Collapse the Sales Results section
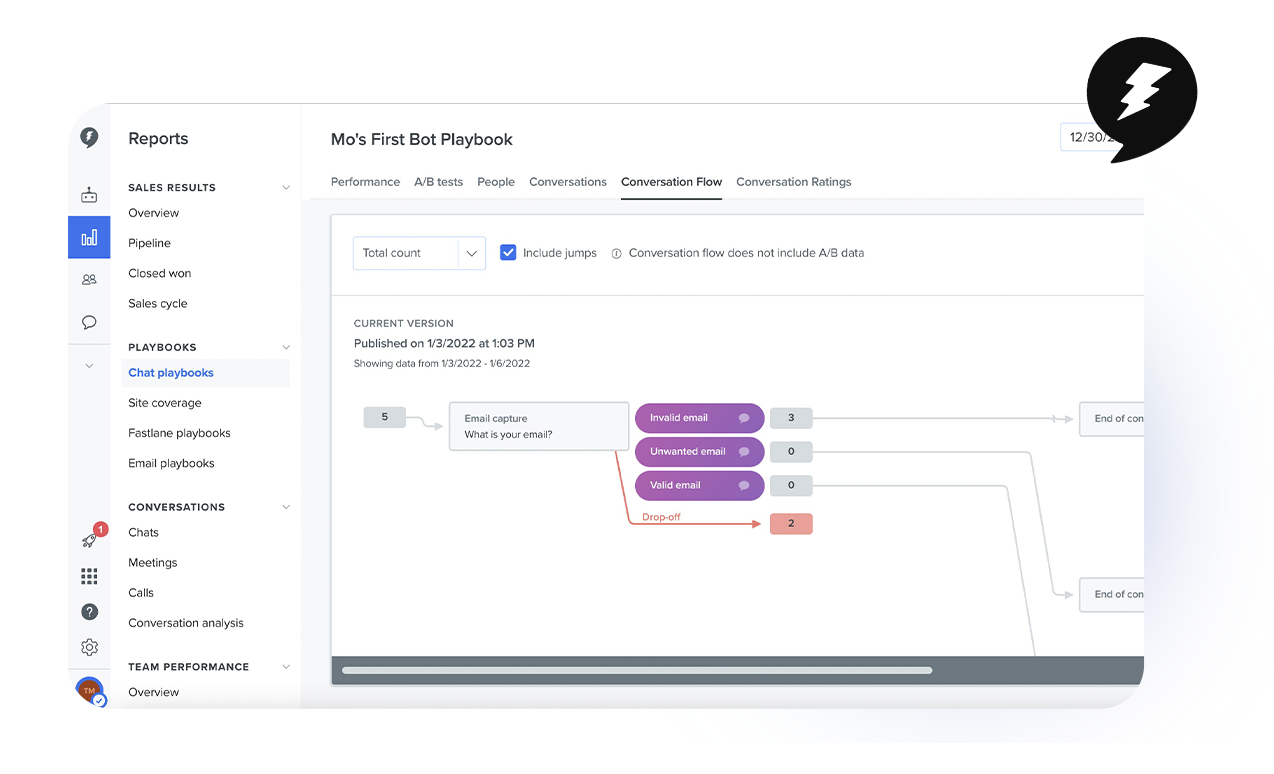Screen dimensions: 1274x774 (x=286, y=188)
